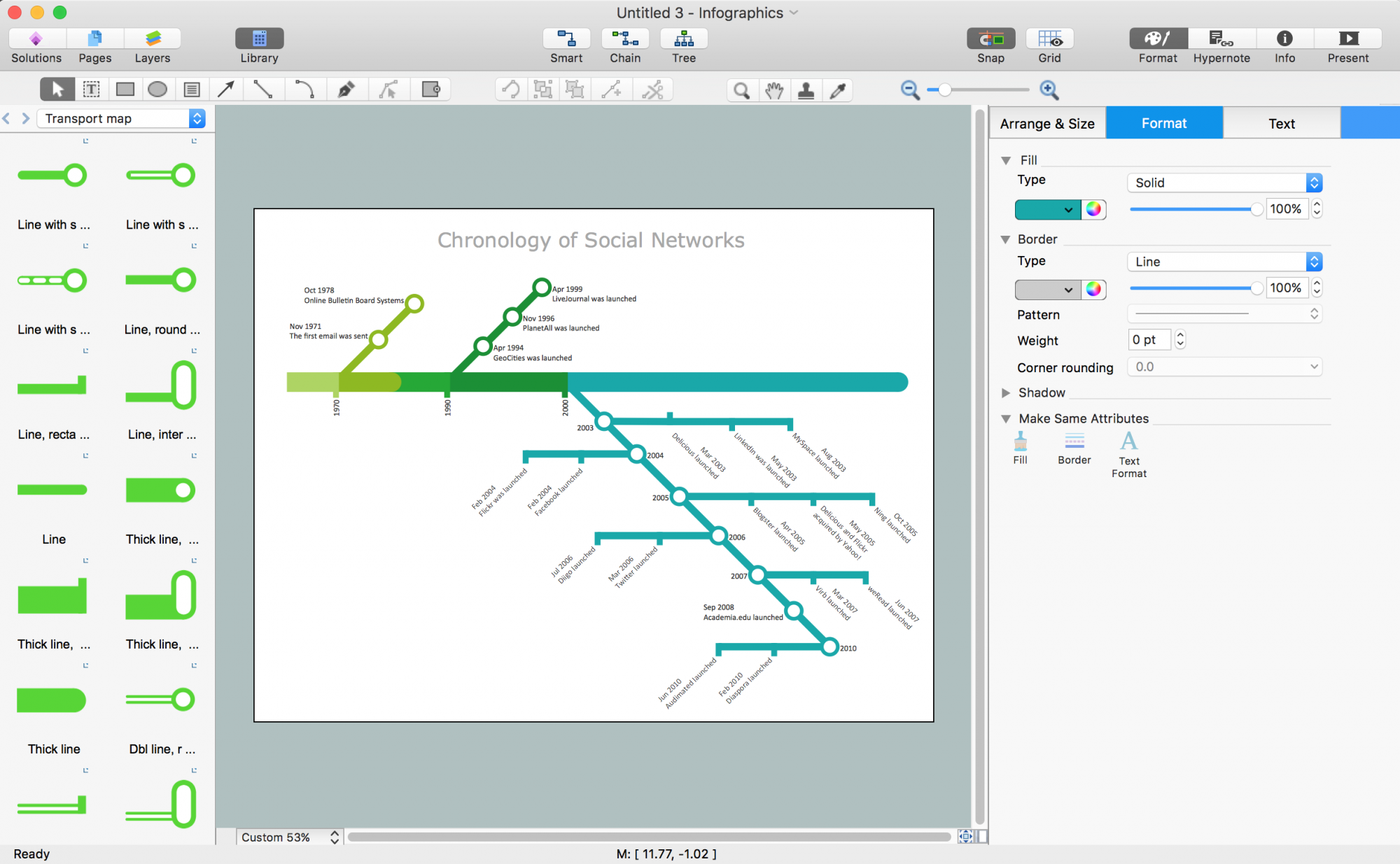The width and height of the screenshot is (1400, 864).
Task: Expand the Shadow section
Action: 1006,393
